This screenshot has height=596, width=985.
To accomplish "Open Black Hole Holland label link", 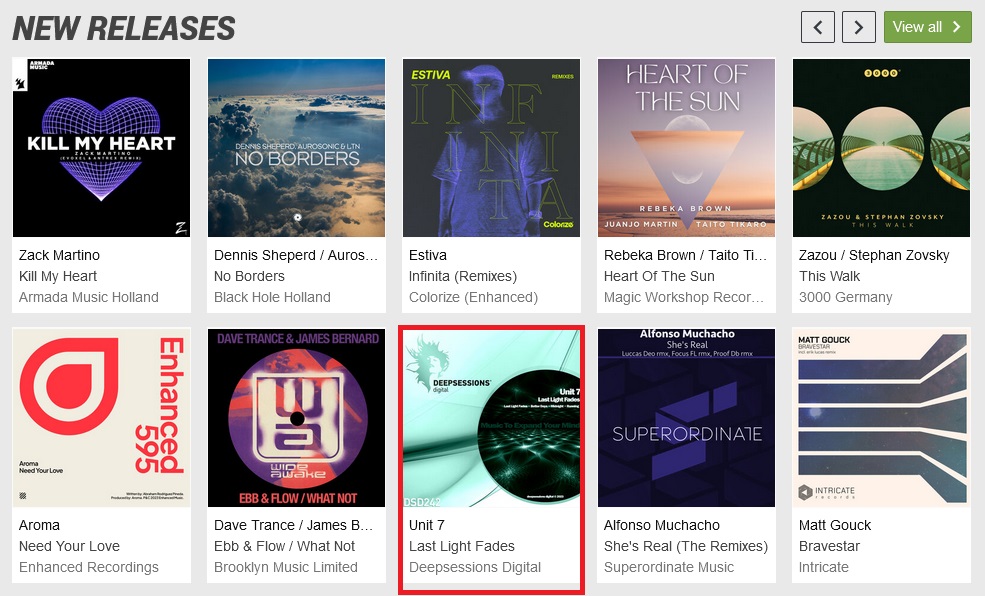I will click(x=272, y=297).
